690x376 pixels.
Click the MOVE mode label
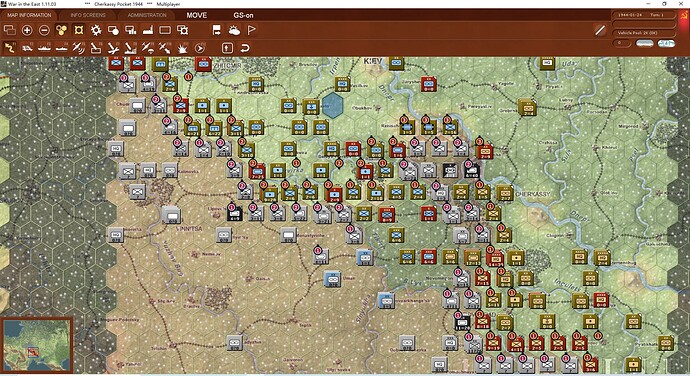pos(197,15)
